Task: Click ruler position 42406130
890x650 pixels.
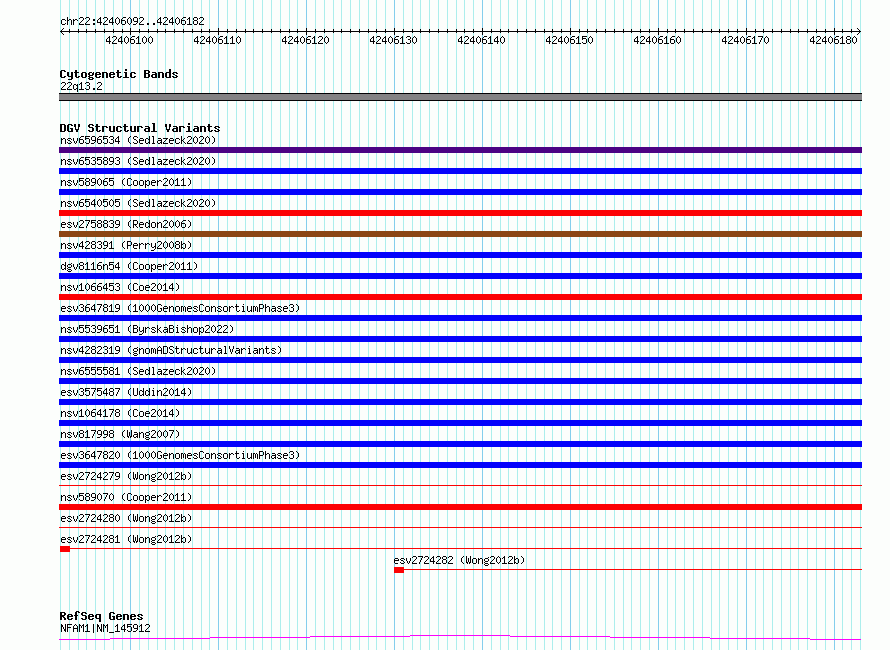Action: pos(393,40)
